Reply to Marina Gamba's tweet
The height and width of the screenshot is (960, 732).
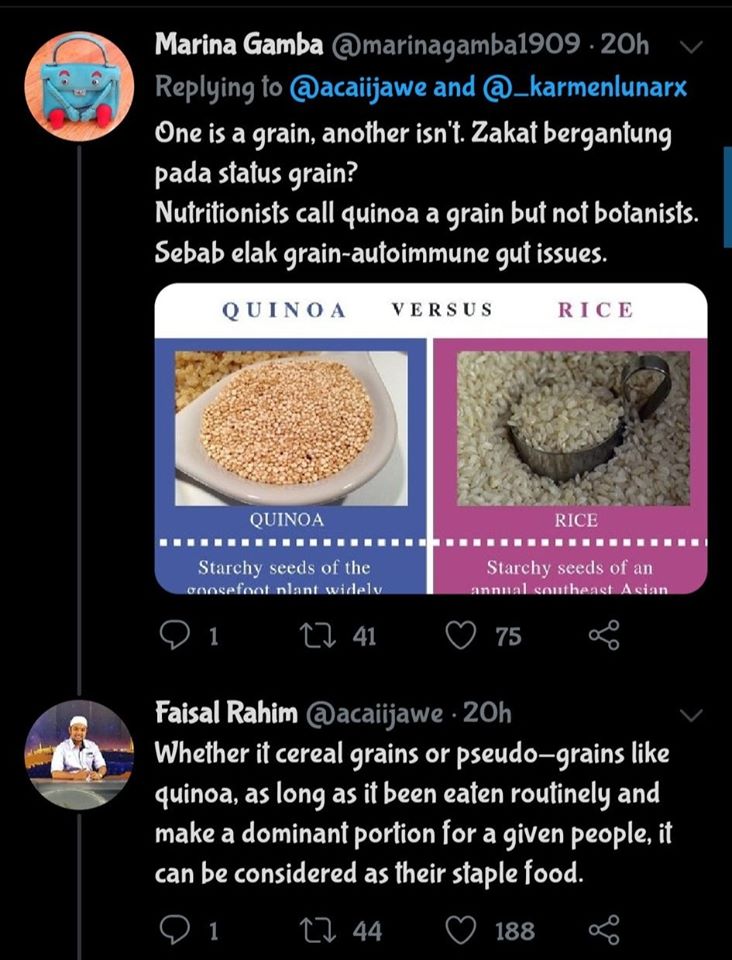pyautogui.click(x=175, y=635)
